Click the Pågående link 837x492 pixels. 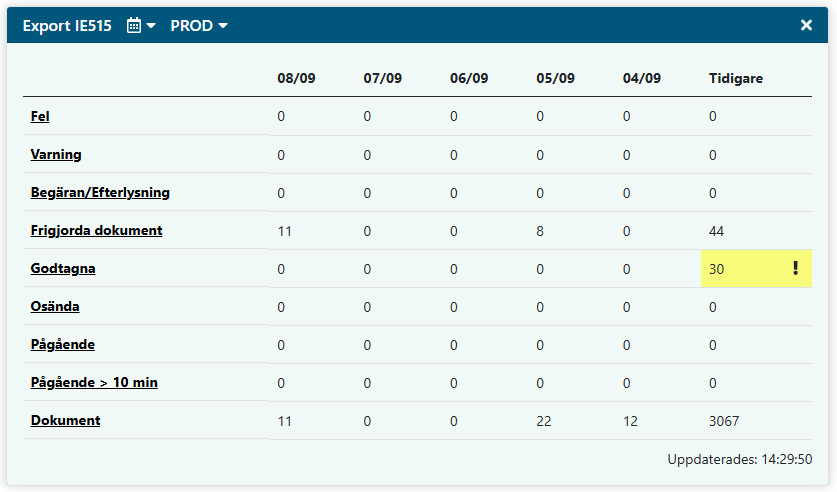click(63, 345)
